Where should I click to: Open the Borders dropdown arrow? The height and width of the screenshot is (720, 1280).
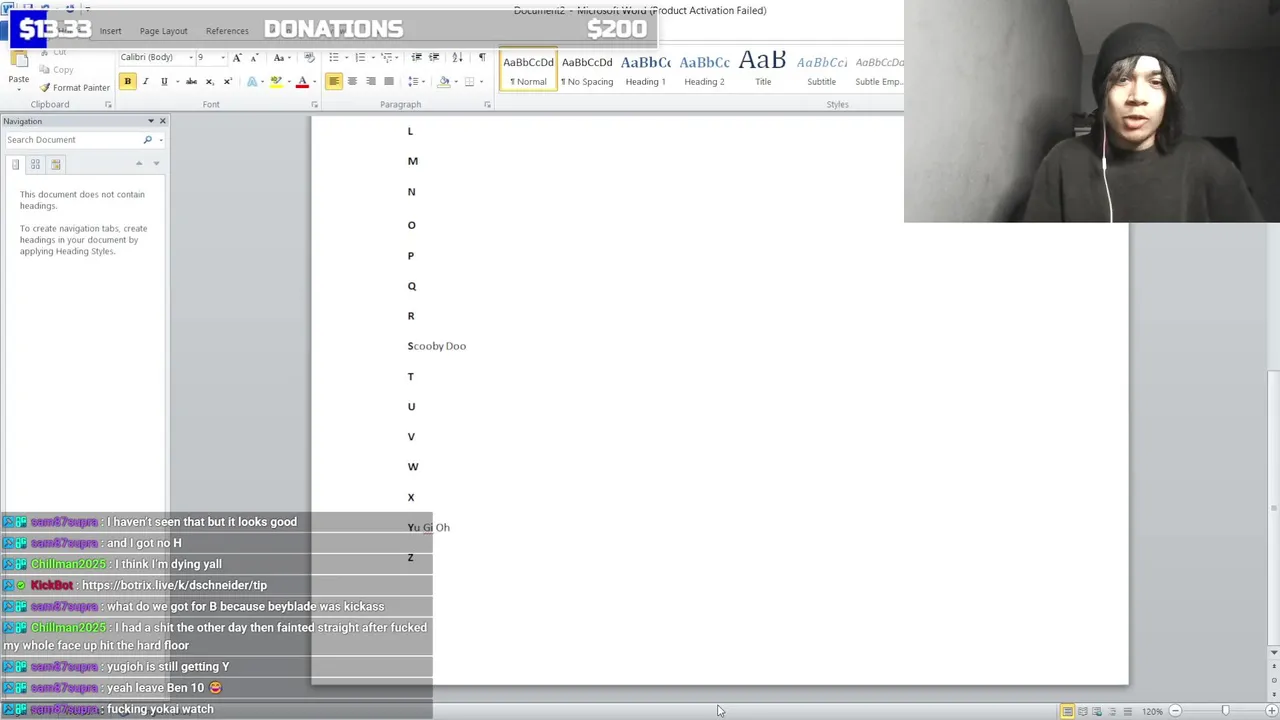click(481, 82)
